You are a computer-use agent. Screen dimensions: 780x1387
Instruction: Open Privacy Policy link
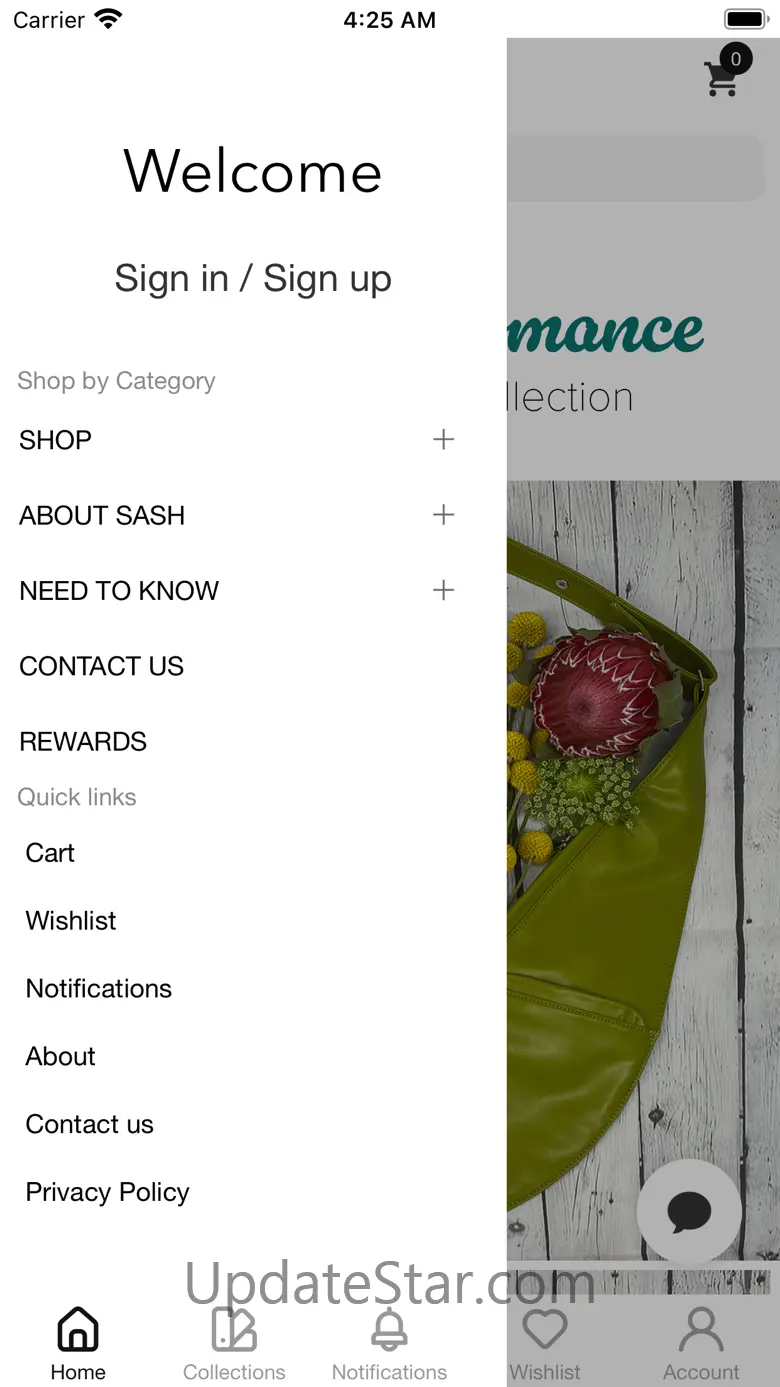(x=108, y=1193)
